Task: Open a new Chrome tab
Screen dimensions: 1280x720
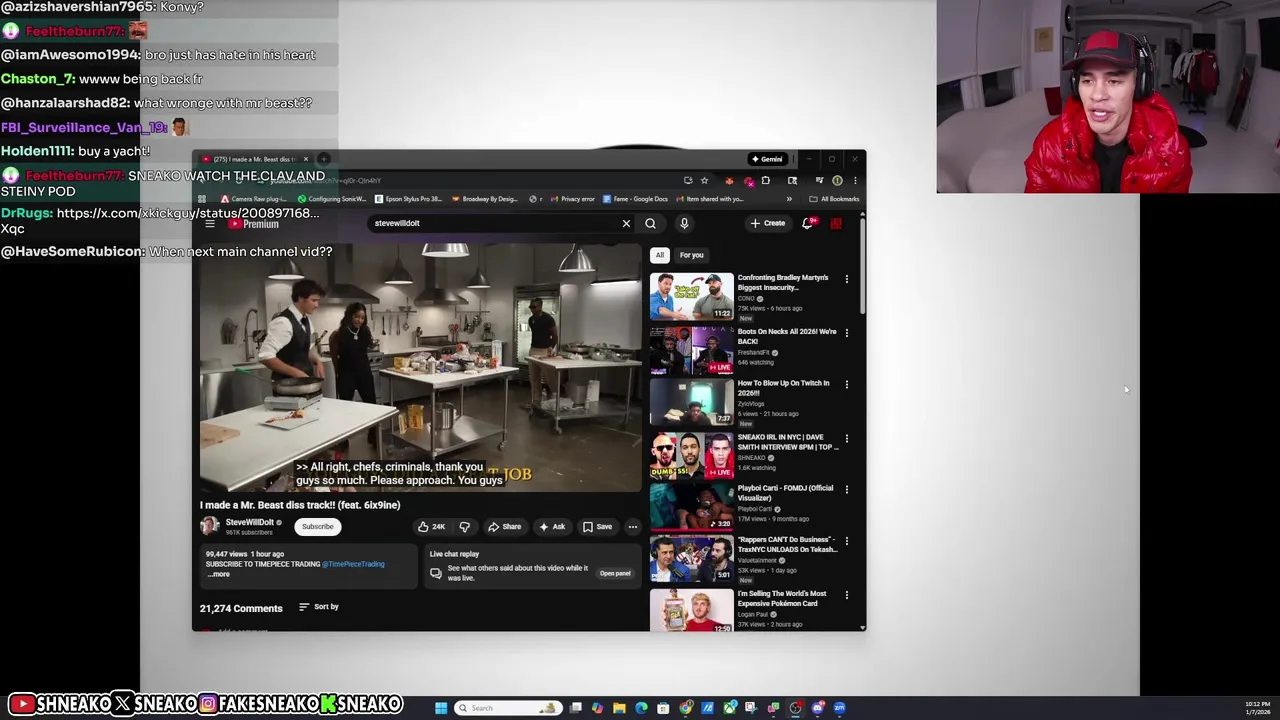Action: coord(323,159)
